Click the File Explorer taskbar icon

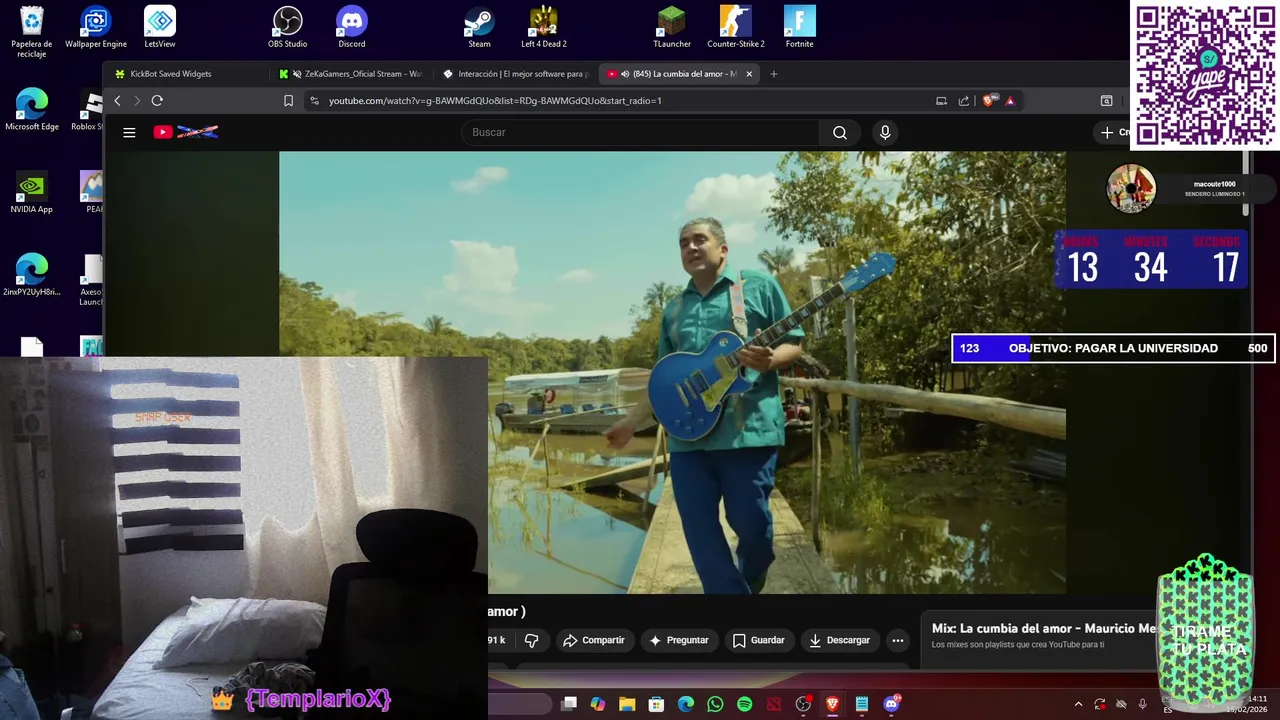[627, 704]
